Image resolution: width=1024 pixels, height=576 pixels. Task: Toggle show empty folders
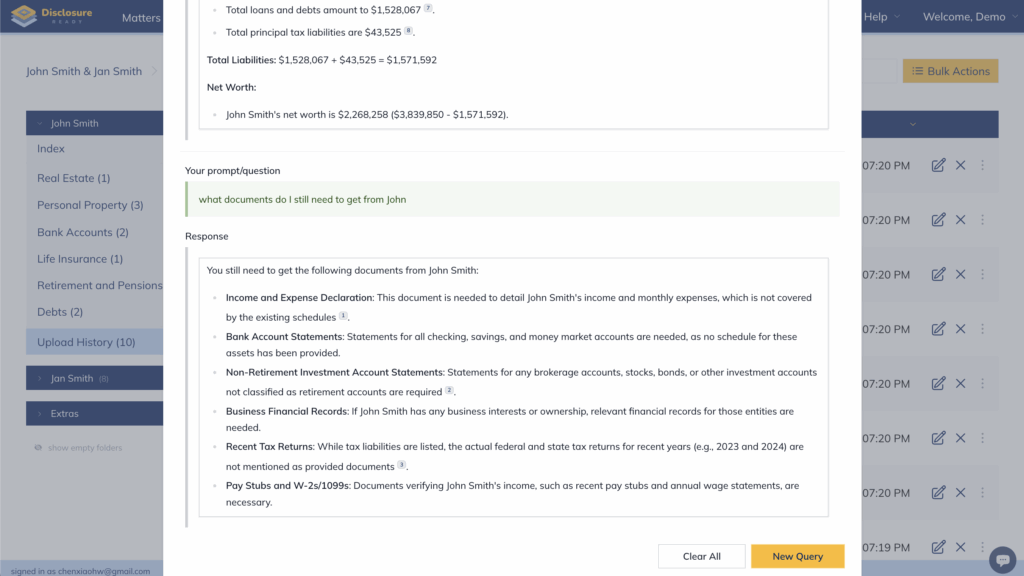pyautogui.click(x=78, y=448)
